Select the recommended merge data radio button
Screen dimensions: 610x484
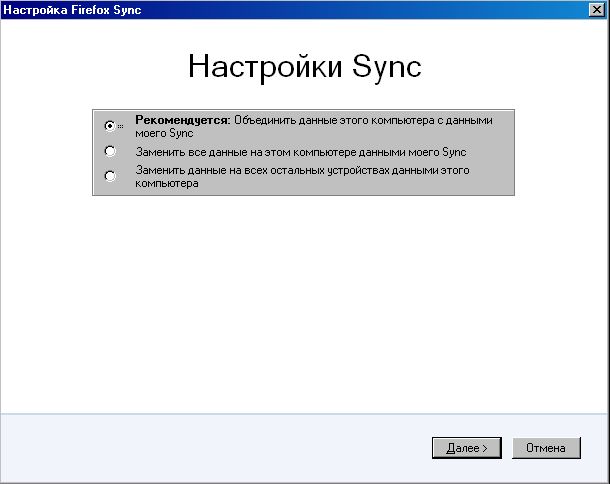pyautogui.click(x=110, y=126)
